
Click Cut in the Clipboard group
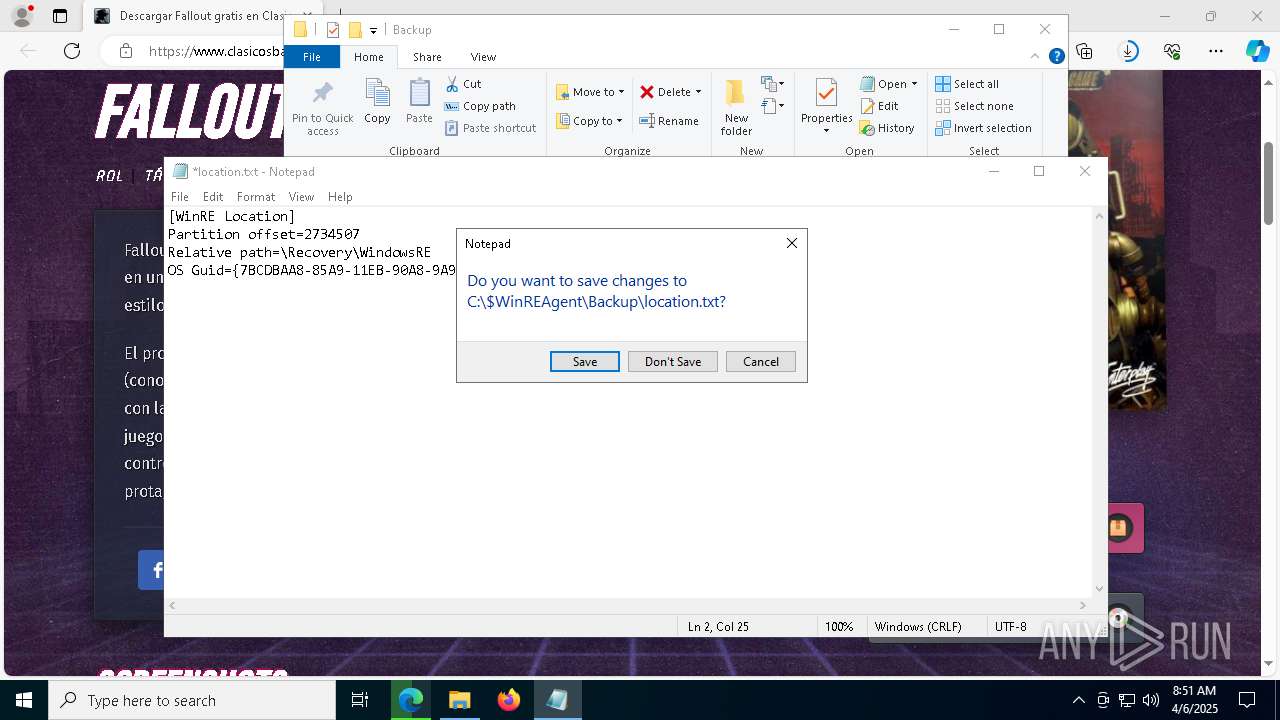[x=463, y=84]
